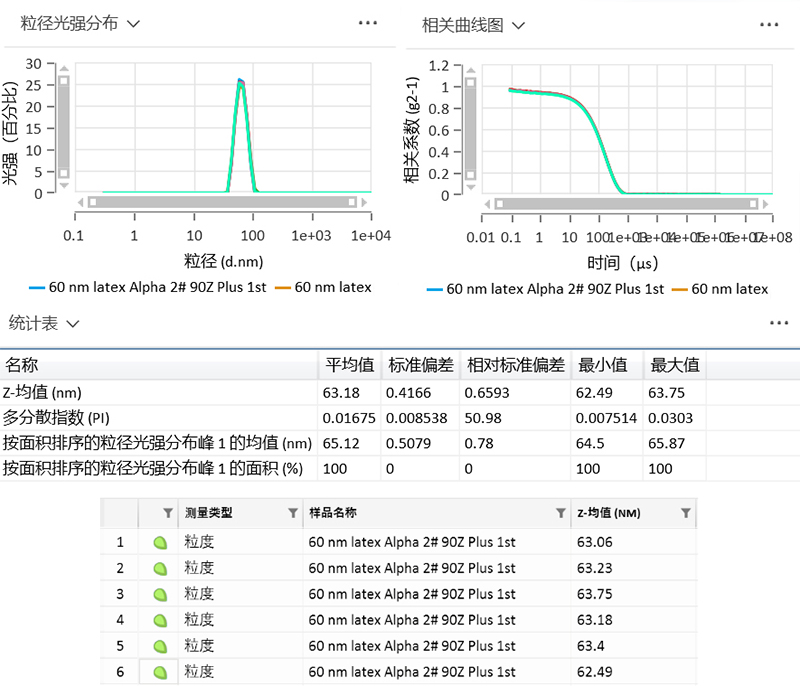This screenshot has height=686, width=800.
Task: Click the green quality indicator beside row 1
Action: (x=160, y=542)
